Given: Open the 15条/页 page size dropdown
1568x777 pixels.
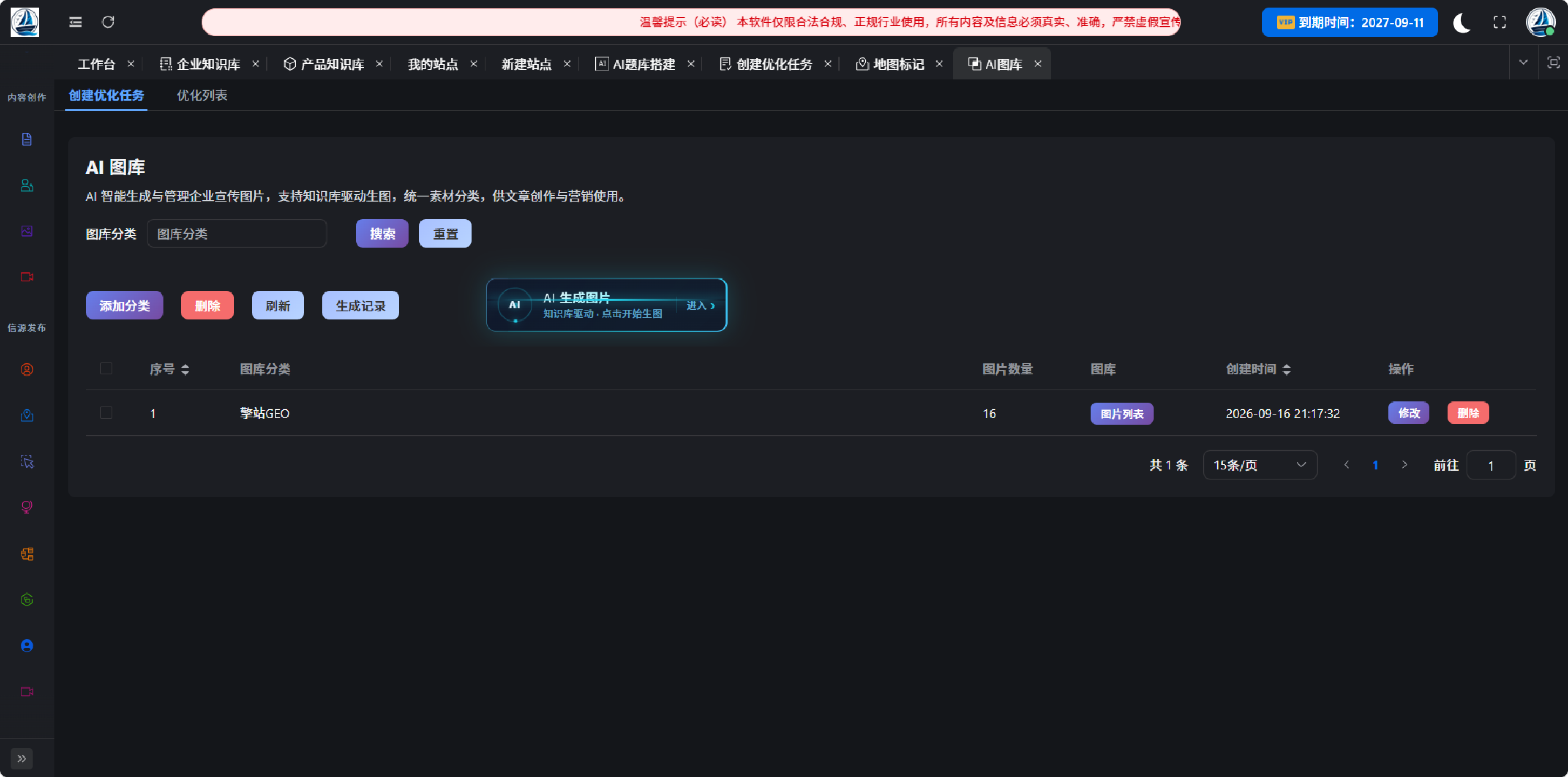Looking at the screenshot, I should pyautogui.click(x=1260, y=465).
